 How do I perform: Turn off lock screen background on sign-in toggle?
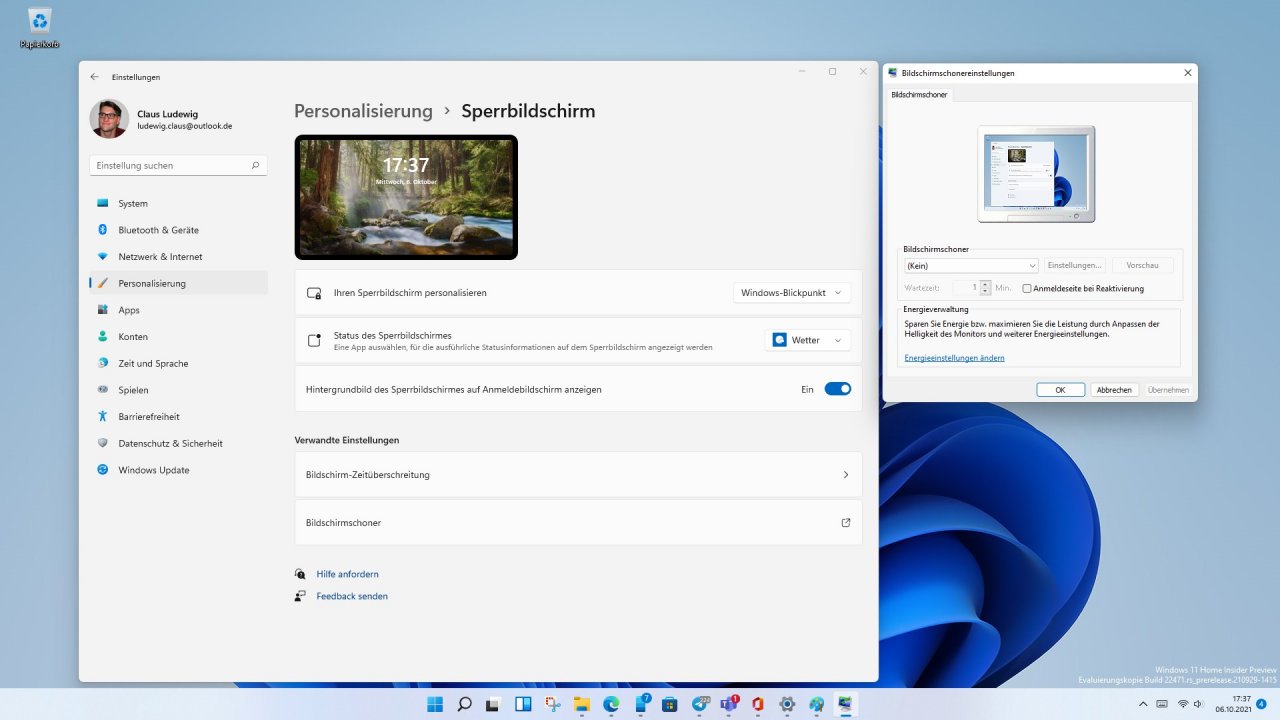coord(838,389)
